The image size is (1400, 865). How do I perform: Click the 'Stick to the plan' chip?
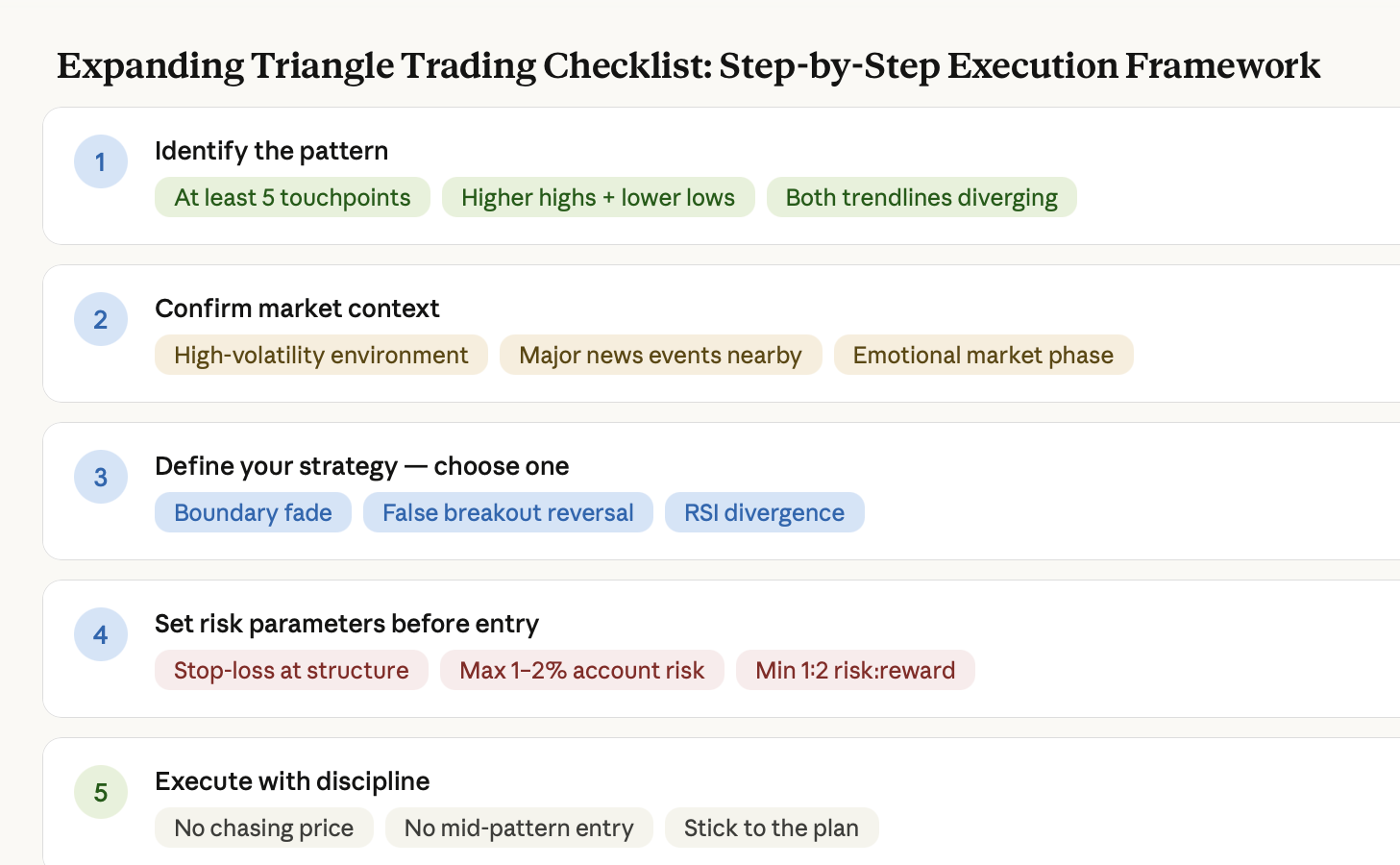tap(771, 828)
